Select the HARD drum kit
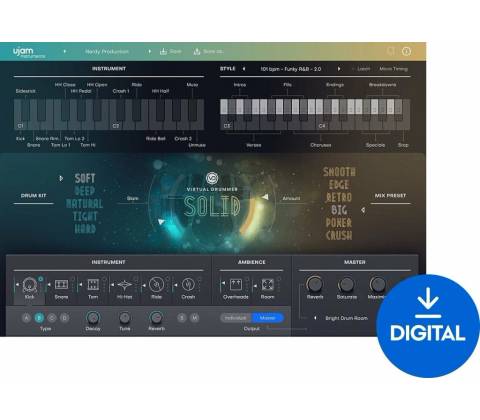This screenshot has width=480, height=420. click(85, 229)
